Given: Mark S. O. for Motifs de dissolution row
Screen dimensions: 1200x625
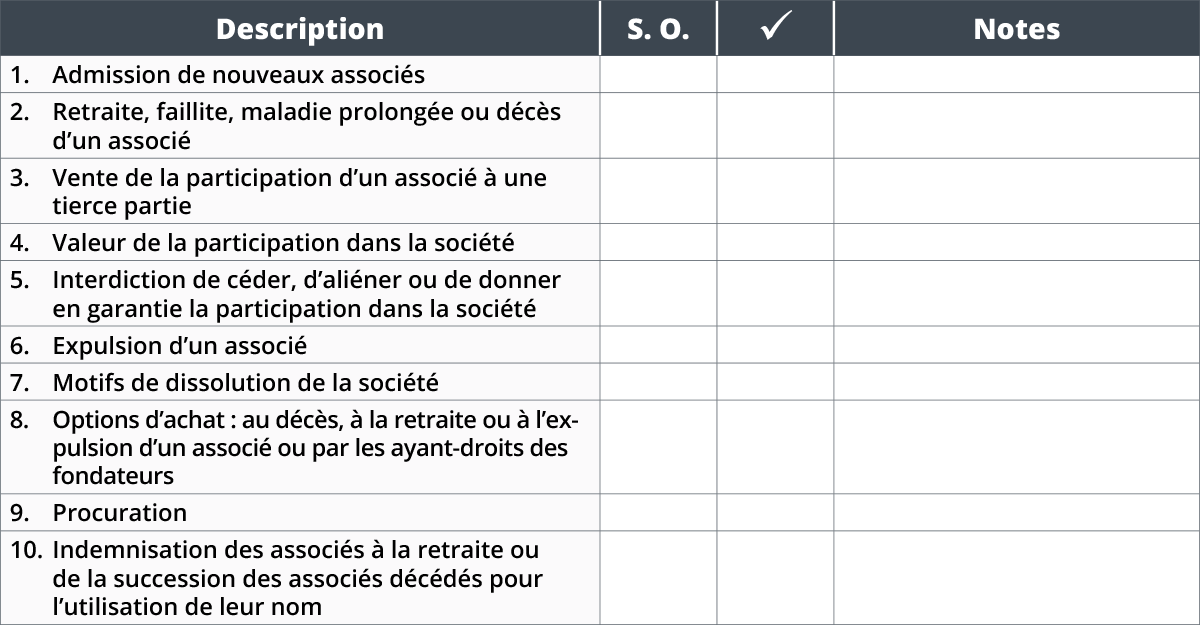Looking at the screenshot, I should pos(658,382).
